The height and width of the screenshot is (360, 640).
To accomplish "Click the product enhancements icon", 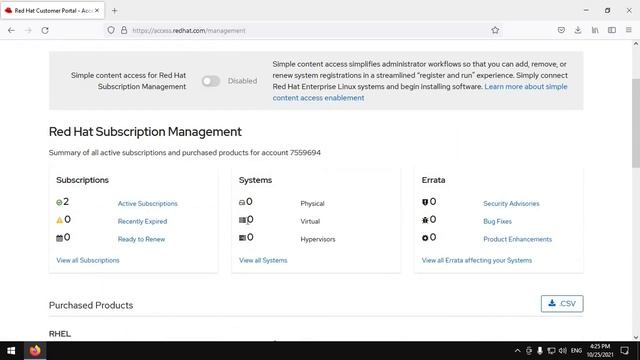I will coord(425,238).
